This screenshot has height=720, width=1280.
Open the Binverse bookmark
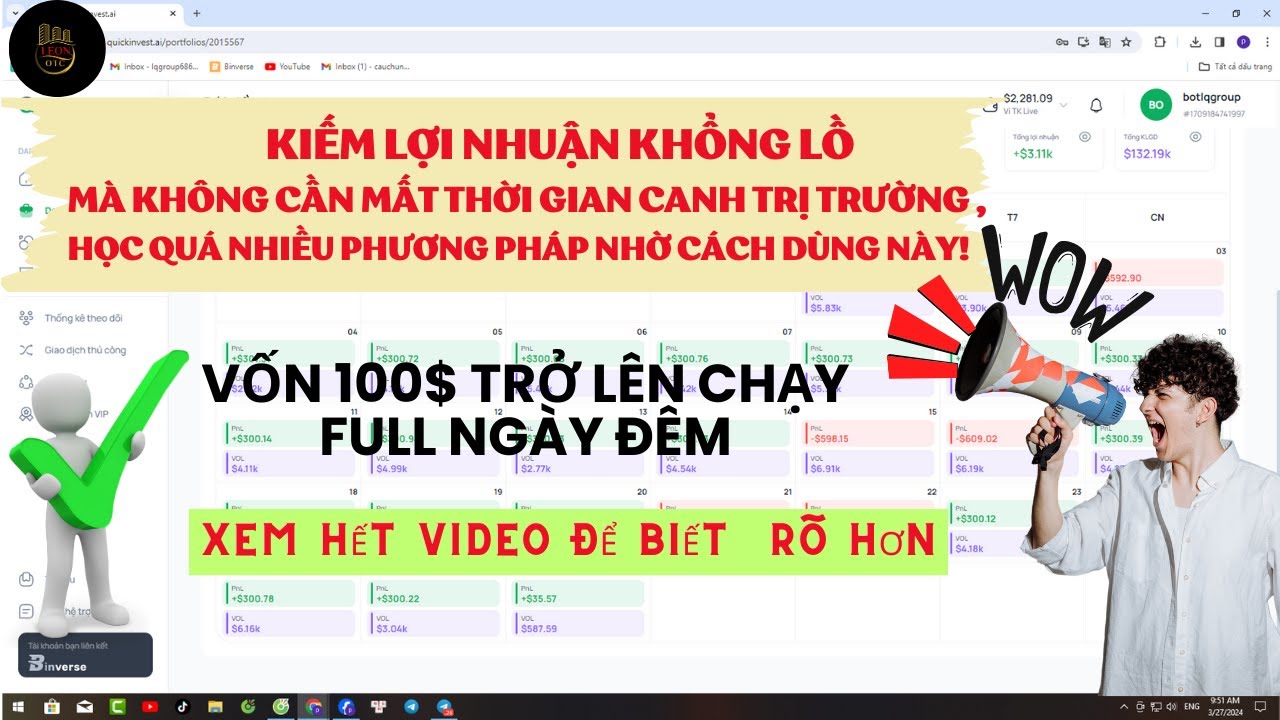click(232, 67)
